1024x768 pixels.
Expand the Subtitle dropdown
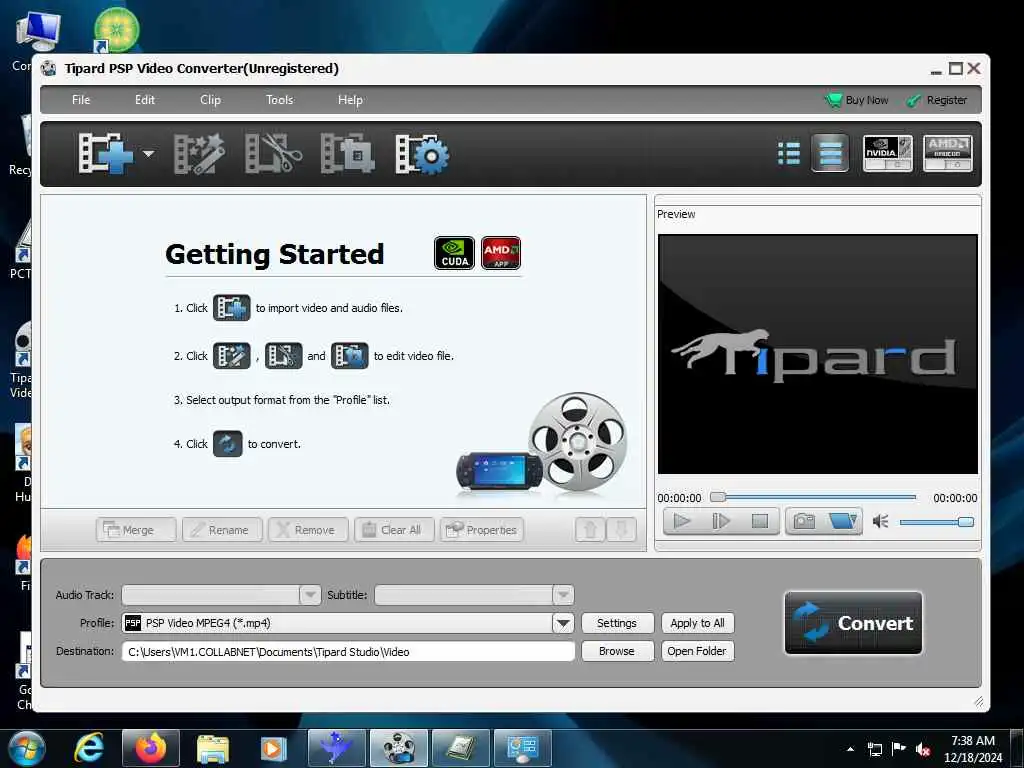(563, 594)
